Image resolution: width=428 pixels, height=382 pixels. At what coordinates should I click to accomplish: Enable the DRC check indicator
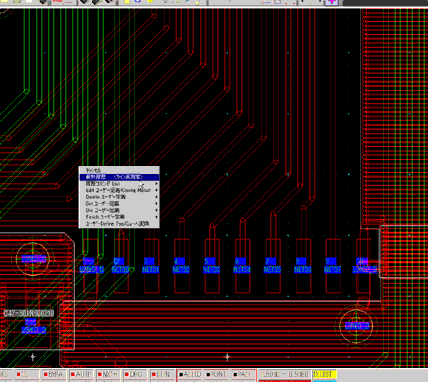point(134,374)
